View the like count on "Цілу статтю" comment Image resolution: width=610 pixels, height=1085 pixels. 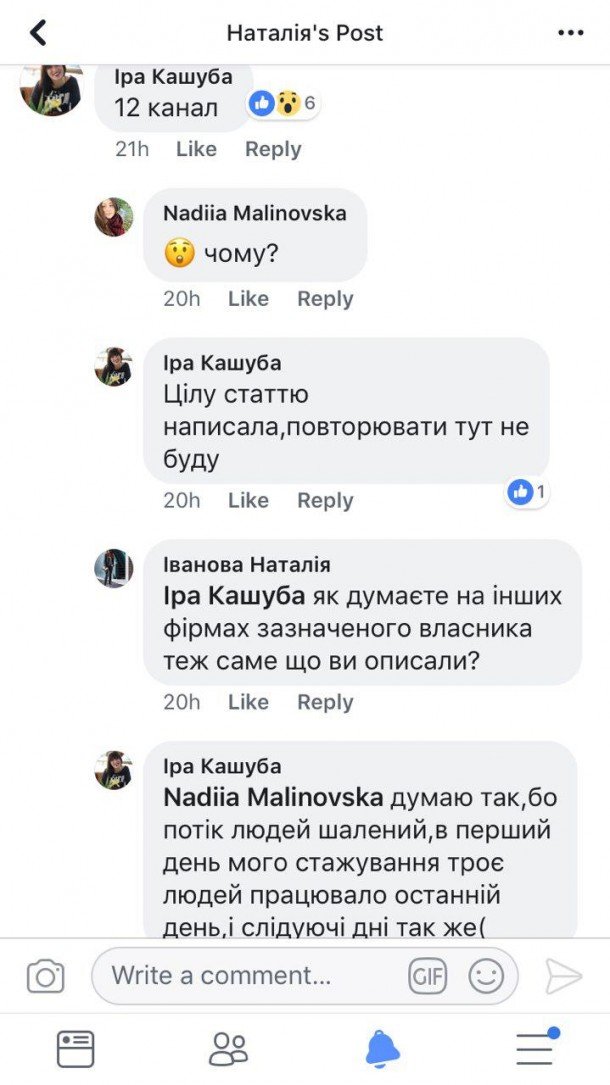point(527,492)
